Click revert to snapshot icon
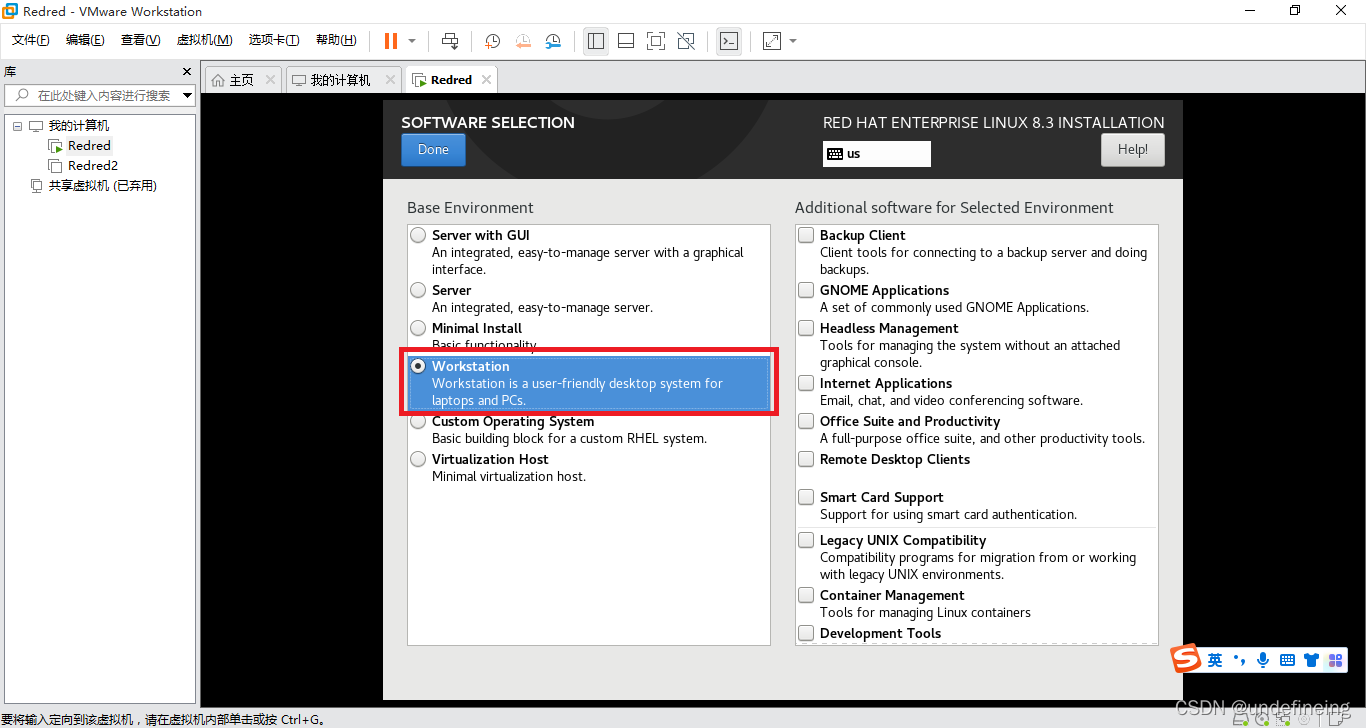 coord(523,41)
